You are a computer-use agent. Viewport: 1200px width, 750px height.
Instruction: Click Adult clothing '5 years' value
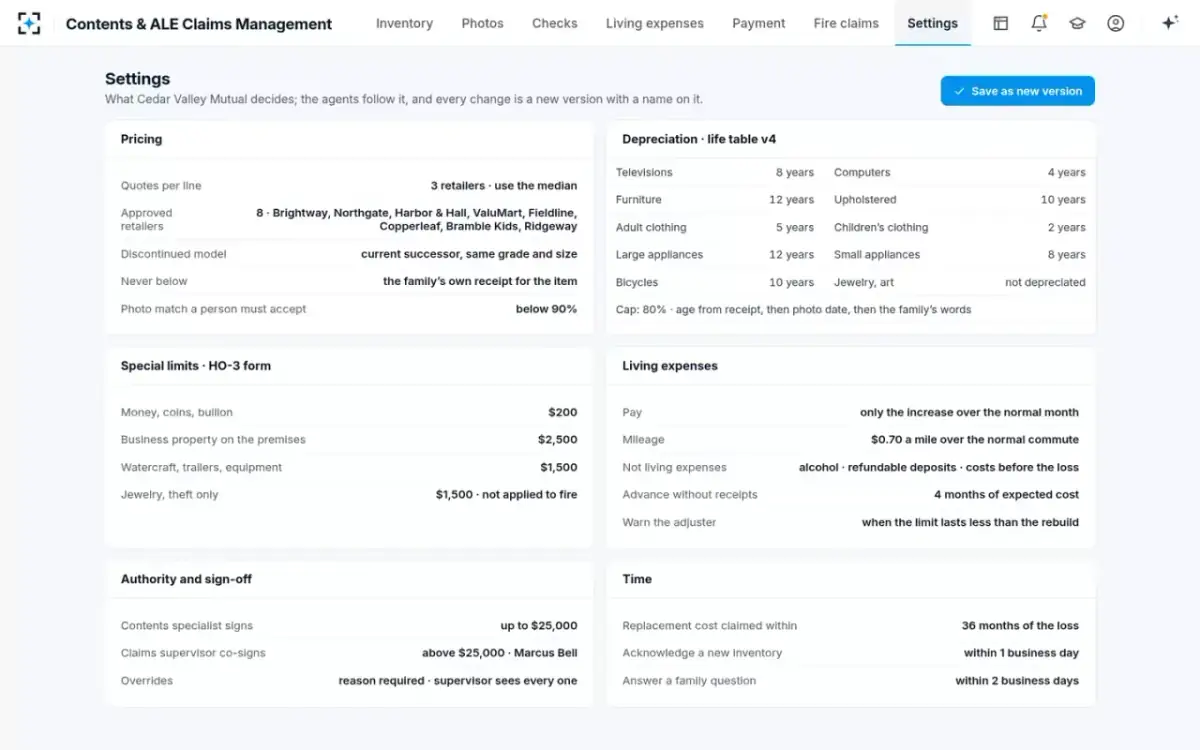[x=795, y=228]
